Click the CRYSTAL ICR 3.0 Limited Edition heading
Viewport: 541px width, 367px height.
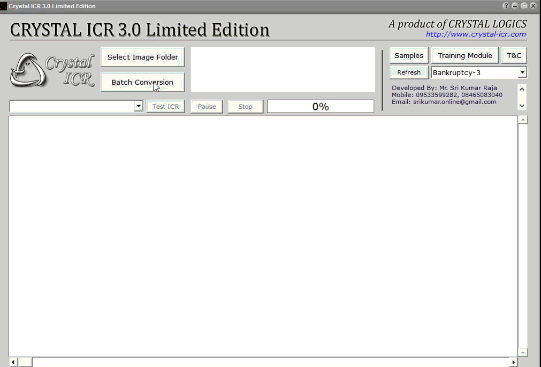click(x=139, y=30)
